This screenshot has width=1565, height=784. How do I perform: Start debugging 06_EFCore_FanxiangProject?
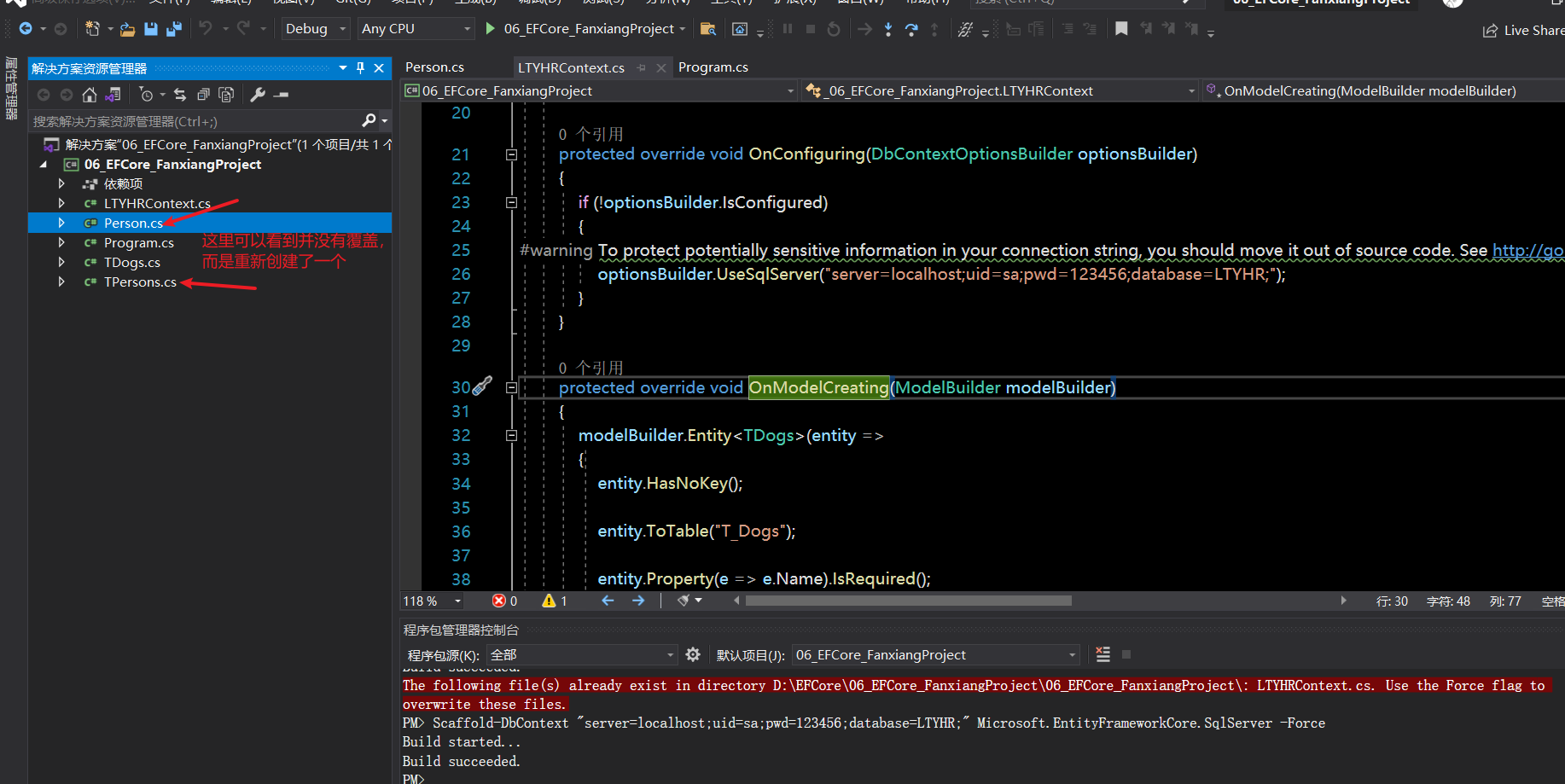coord(491,29)
